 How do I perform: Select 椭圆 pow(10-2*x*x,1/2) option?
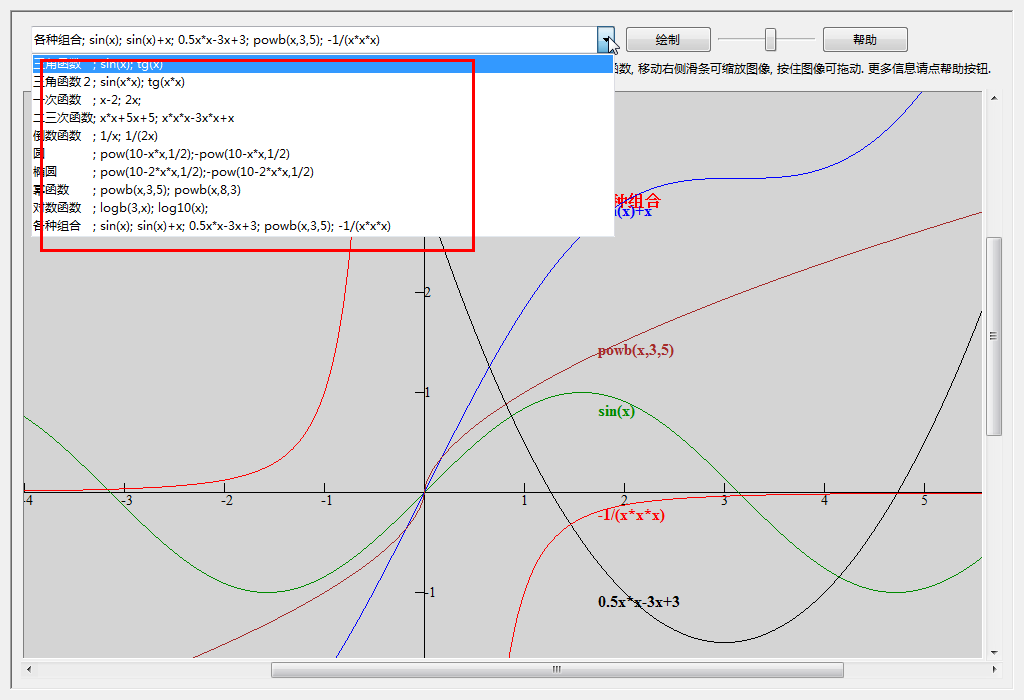(x=323, y=172)
